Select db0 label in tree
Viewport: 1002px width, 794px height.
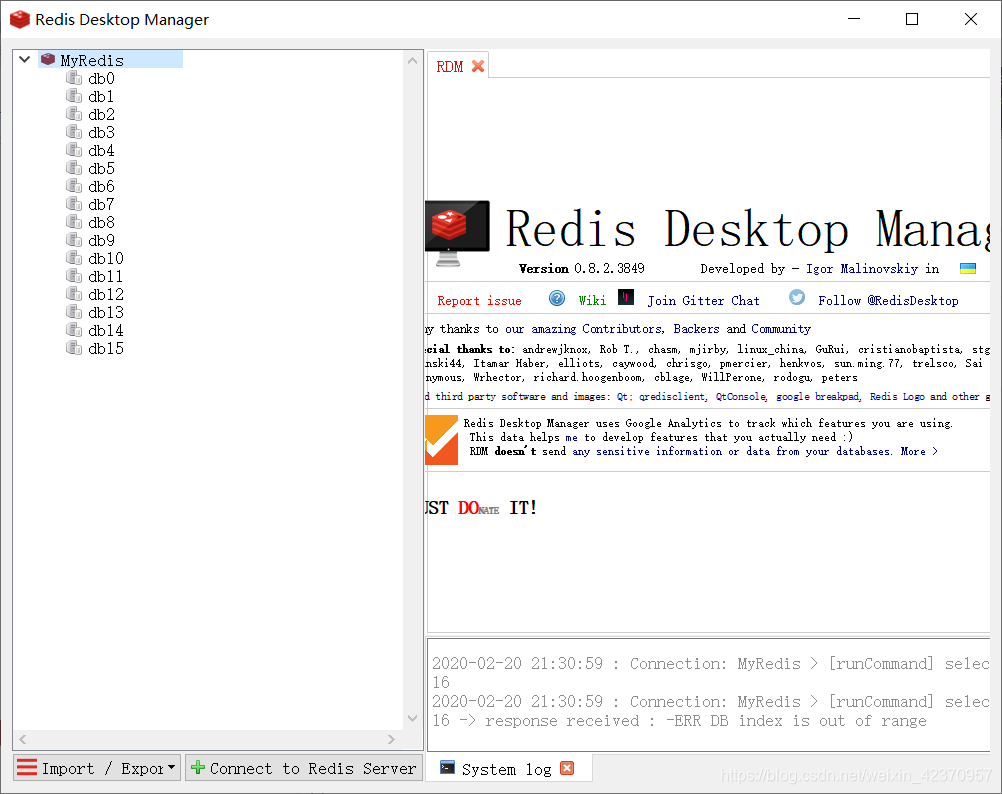pos(102,79)
